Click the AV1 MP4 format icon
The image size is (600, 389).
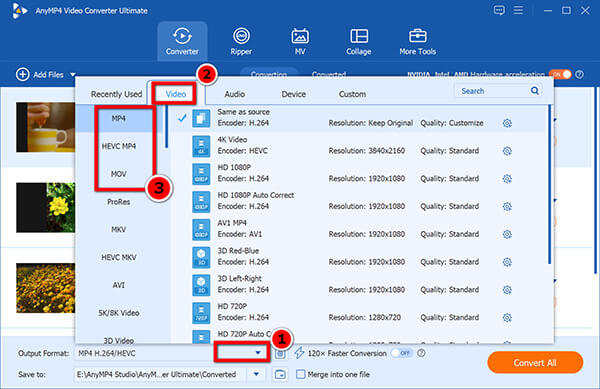point(201,229)
